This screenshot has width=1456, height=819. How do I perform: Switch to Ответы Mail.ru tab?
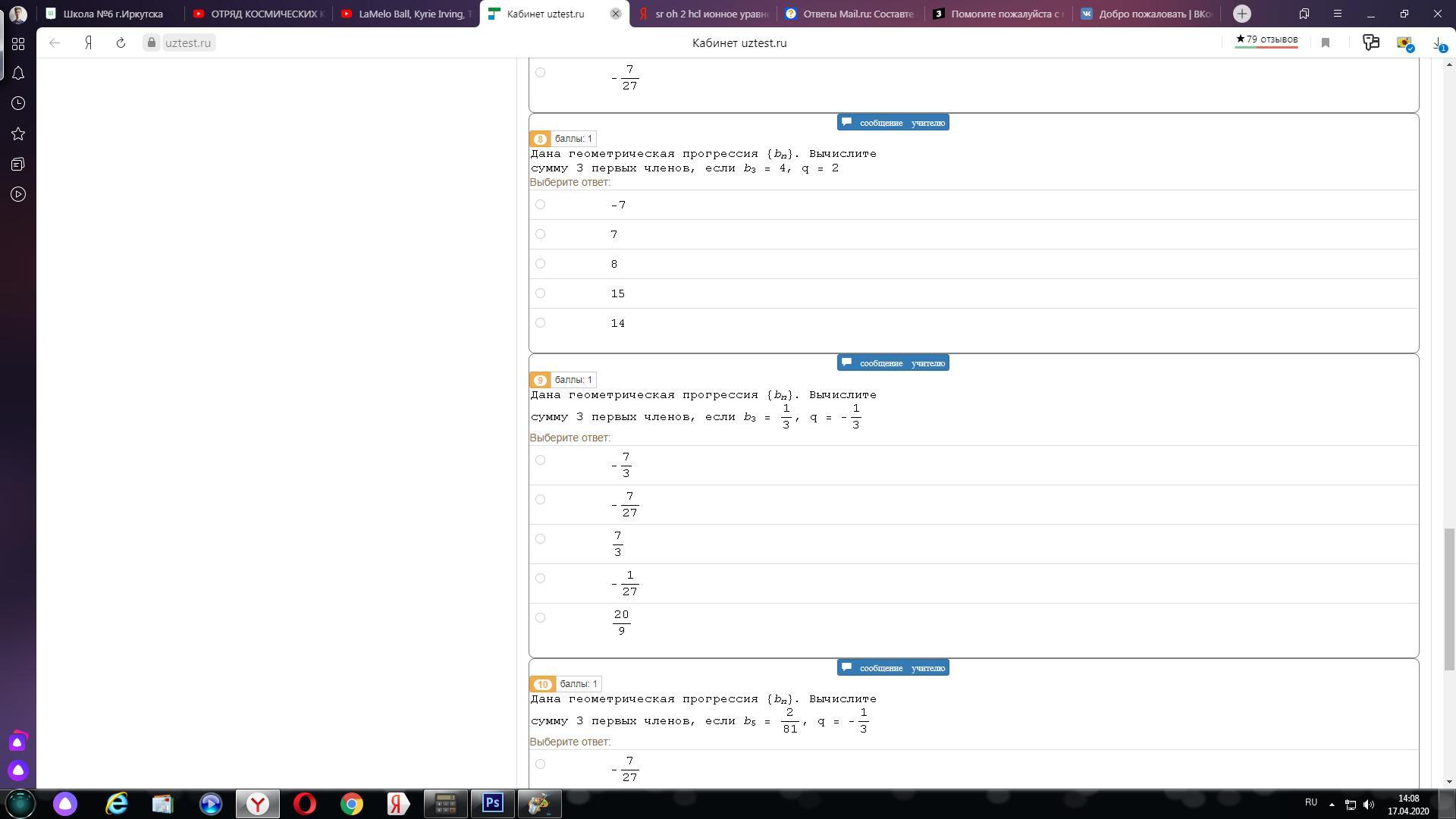(x=849, y=14)
